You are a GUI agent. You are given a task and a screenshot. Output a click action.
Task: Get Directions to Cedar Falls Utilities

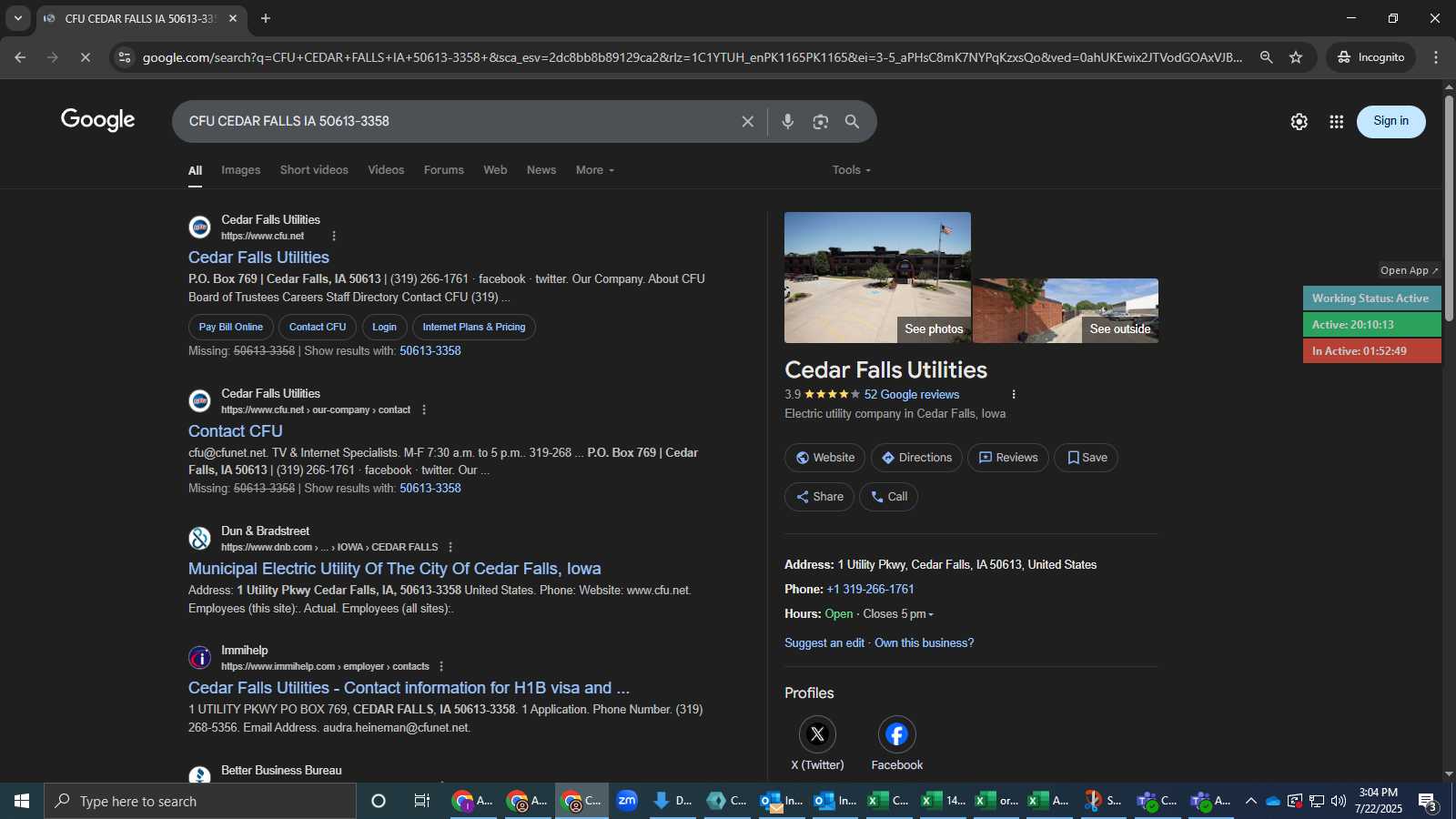(916, 458)
